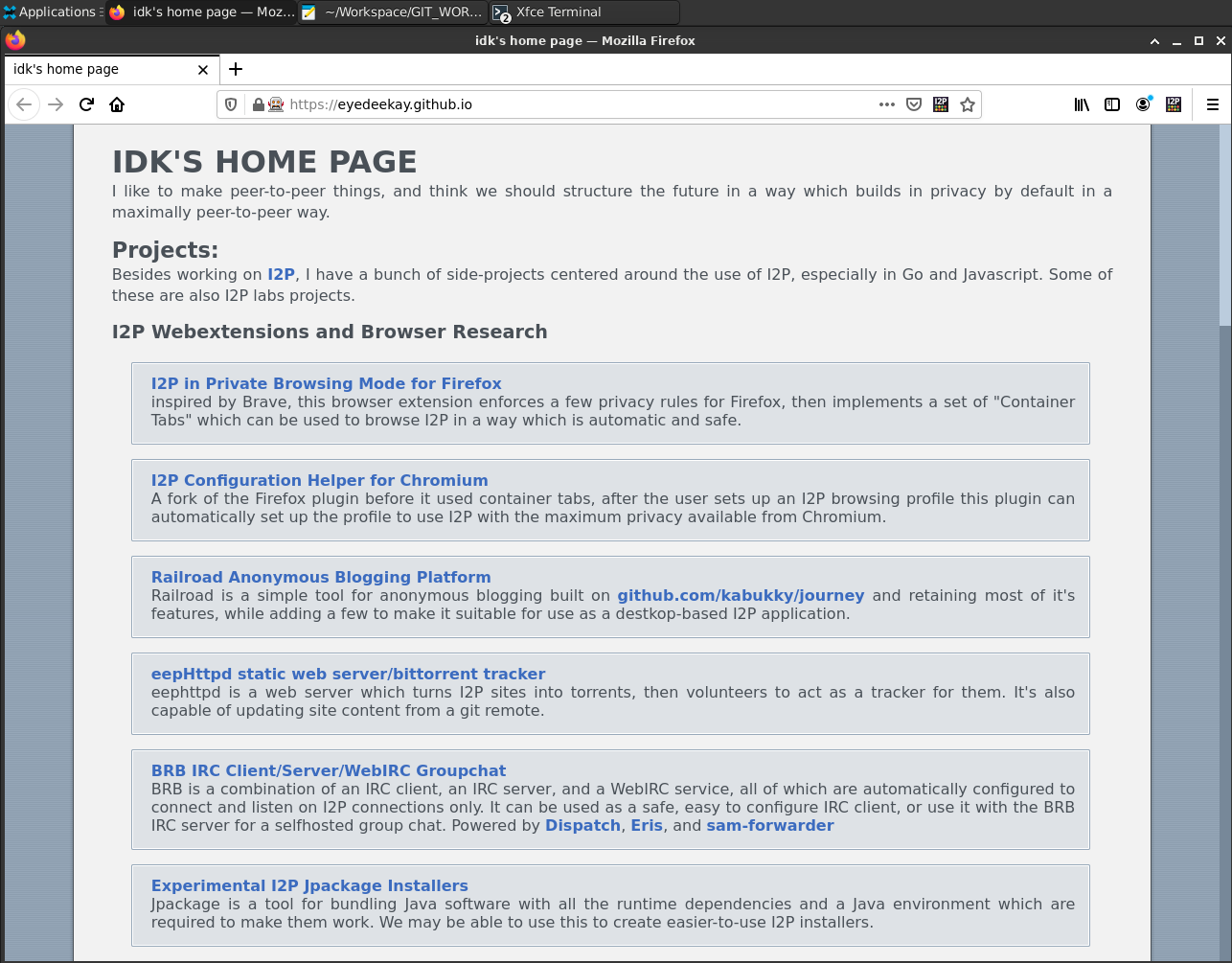Open I2P Configuration Helper for Chromium link
The height and width of the screenshot is (963, 1232).
click(x=320, y=480)
